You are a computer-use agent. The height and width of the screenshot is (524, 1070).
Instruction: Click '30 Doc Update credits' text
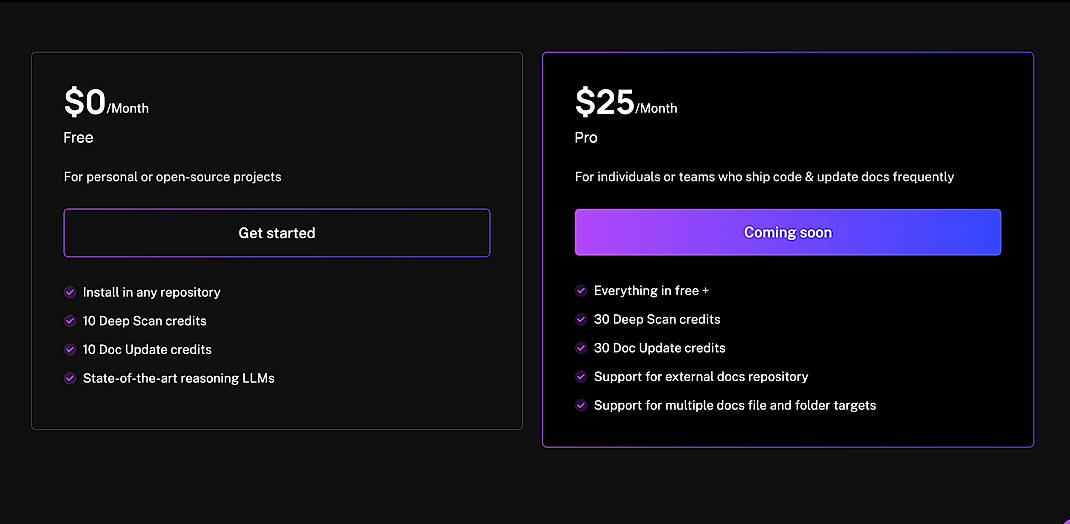(x=660, y=348)
